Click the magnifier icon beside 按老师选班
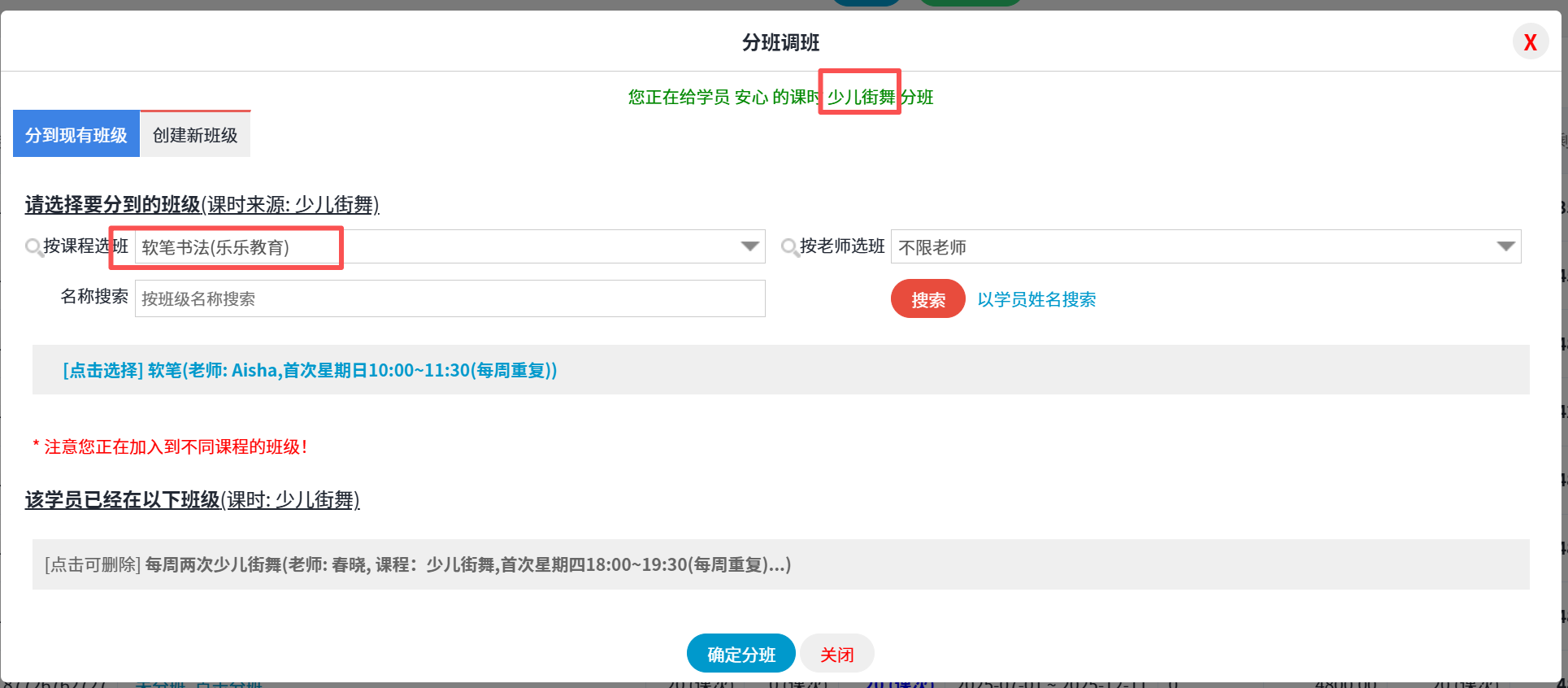 click(x=789, y=247)
